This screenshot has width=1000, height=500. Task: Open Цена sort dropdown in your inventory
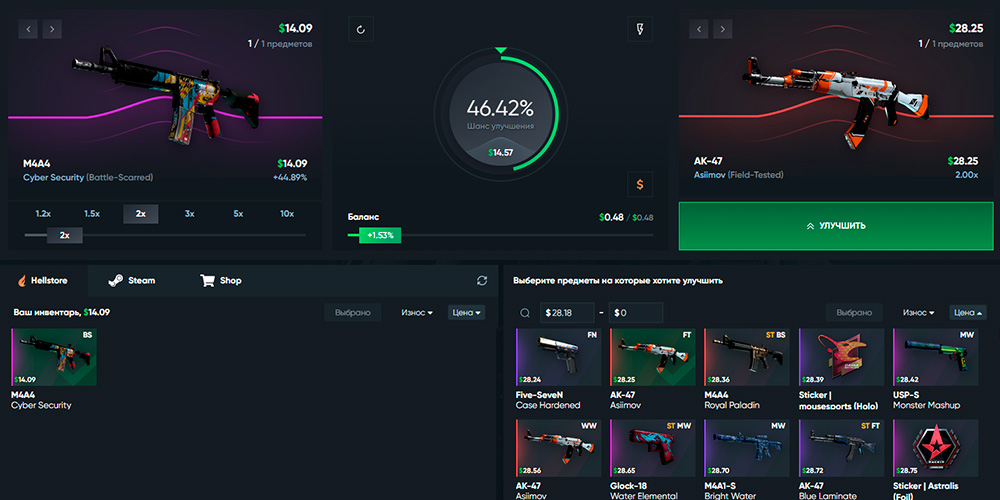point(466,312)
